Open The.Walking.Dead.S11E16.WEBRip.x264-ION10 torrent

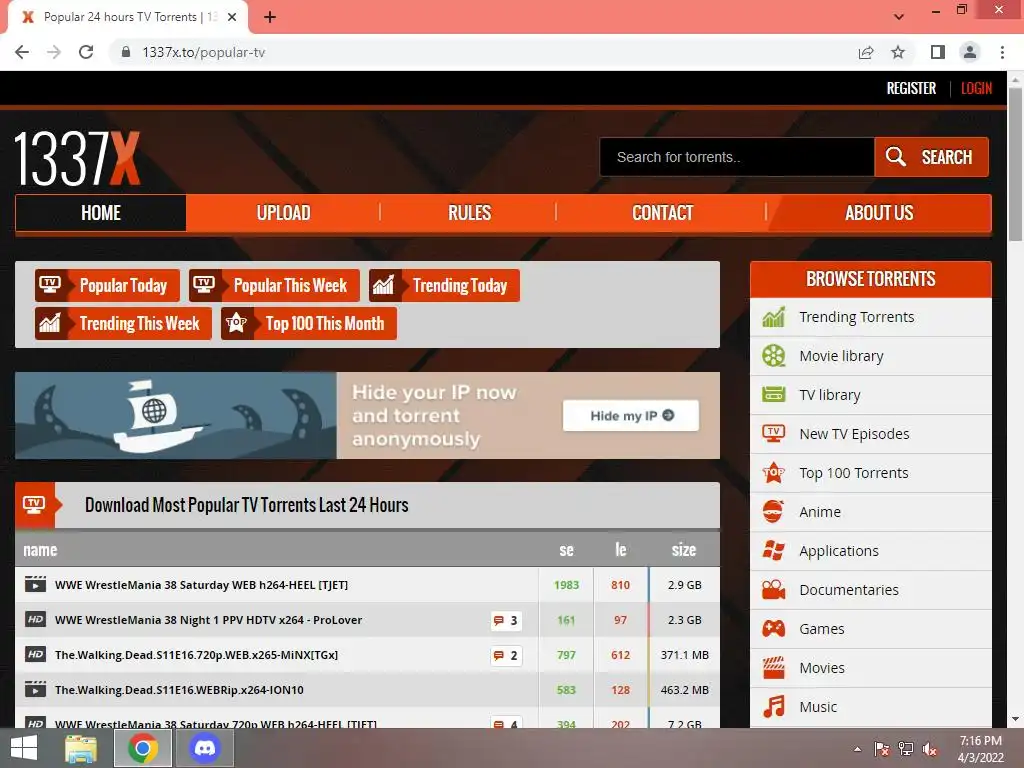click(179, 690)
